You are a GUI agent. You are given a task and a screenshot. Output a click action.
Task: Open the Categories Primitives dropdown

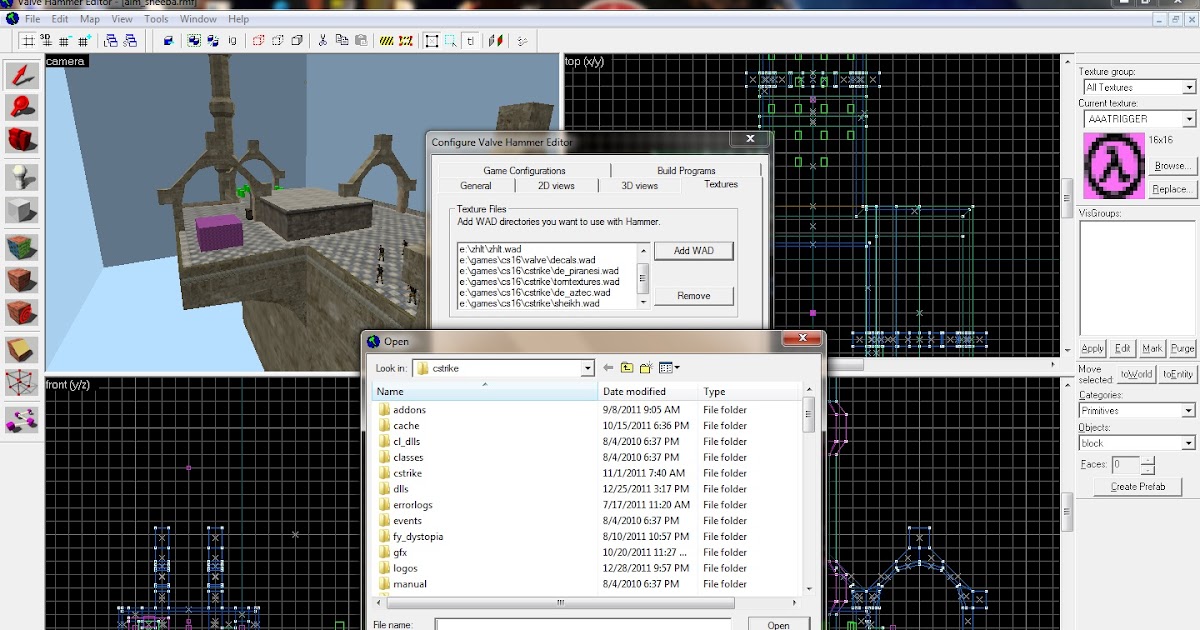coord(1189,410)
